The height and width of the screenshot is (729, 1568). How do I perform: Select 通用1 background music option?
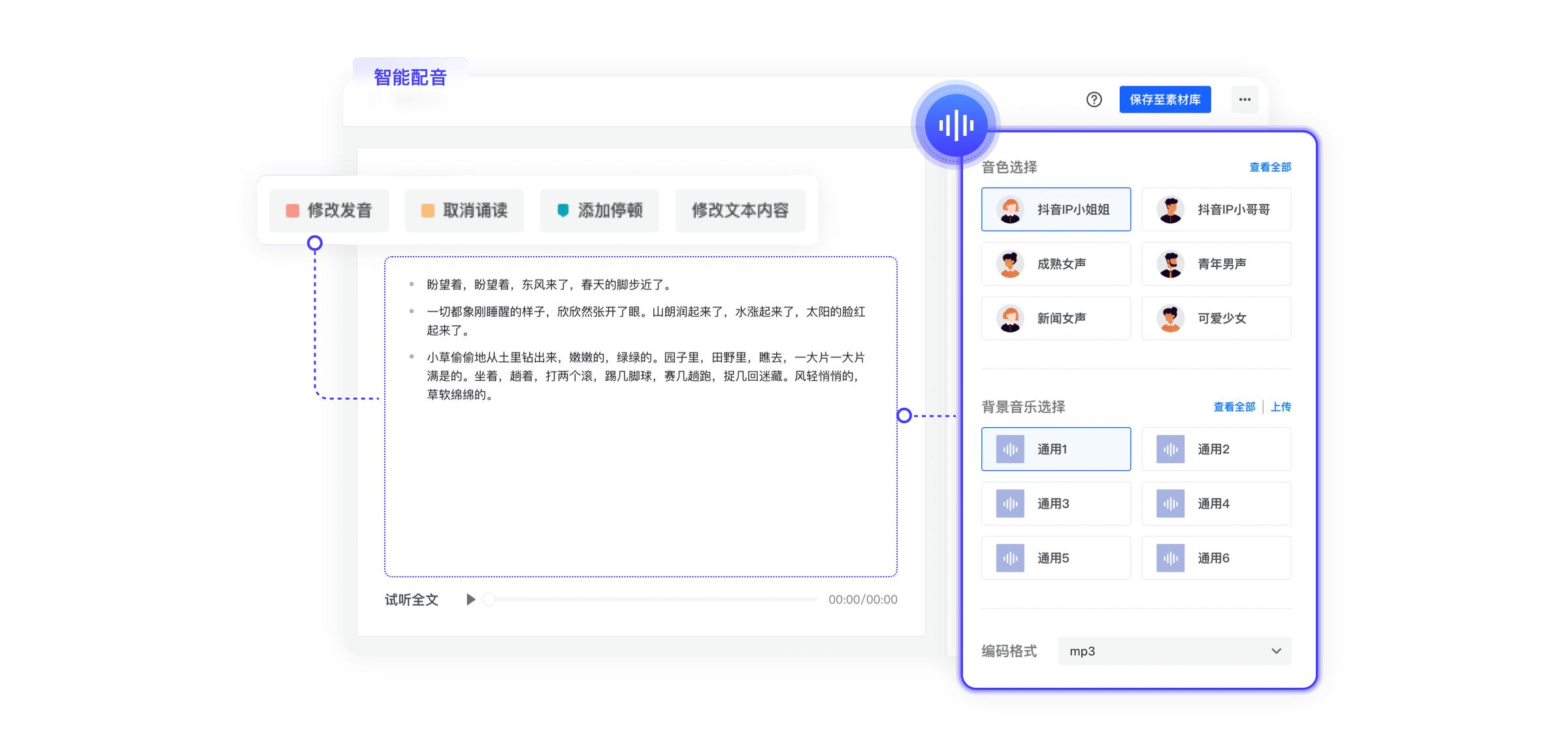[x=1056, y=449]
